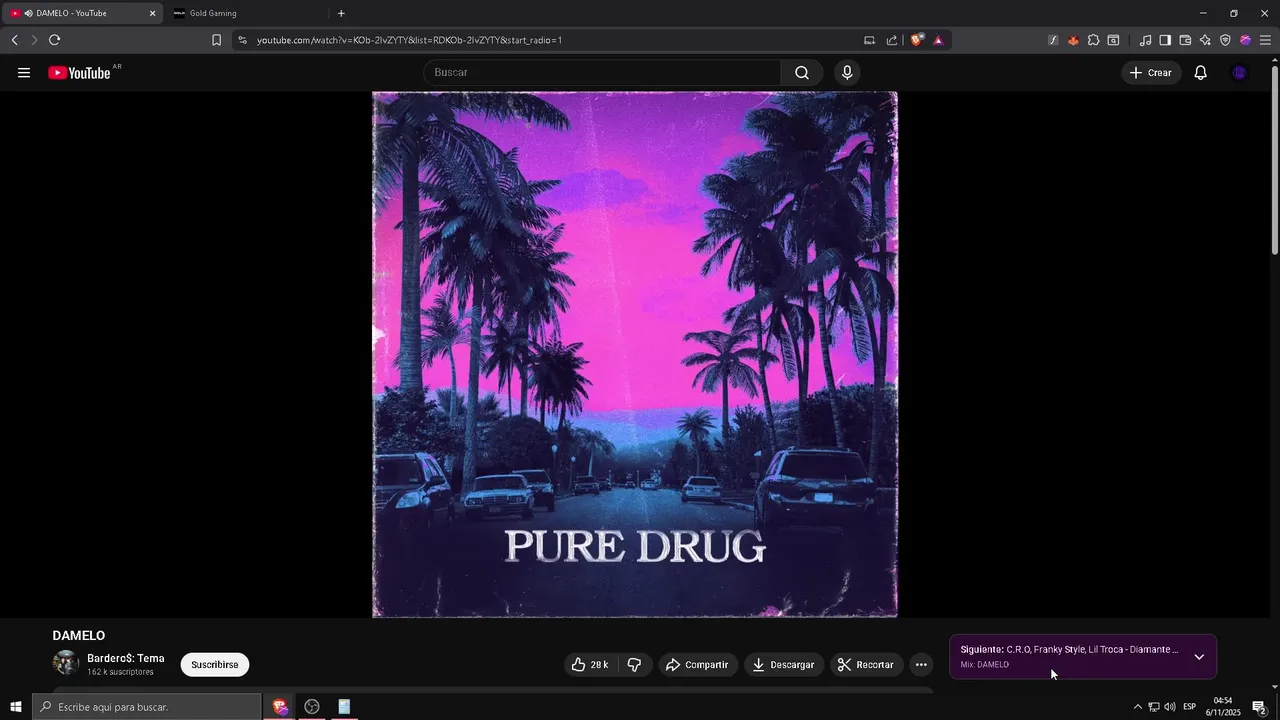
Task: Open the three-dot more actions menu
Action: (921, 665)
